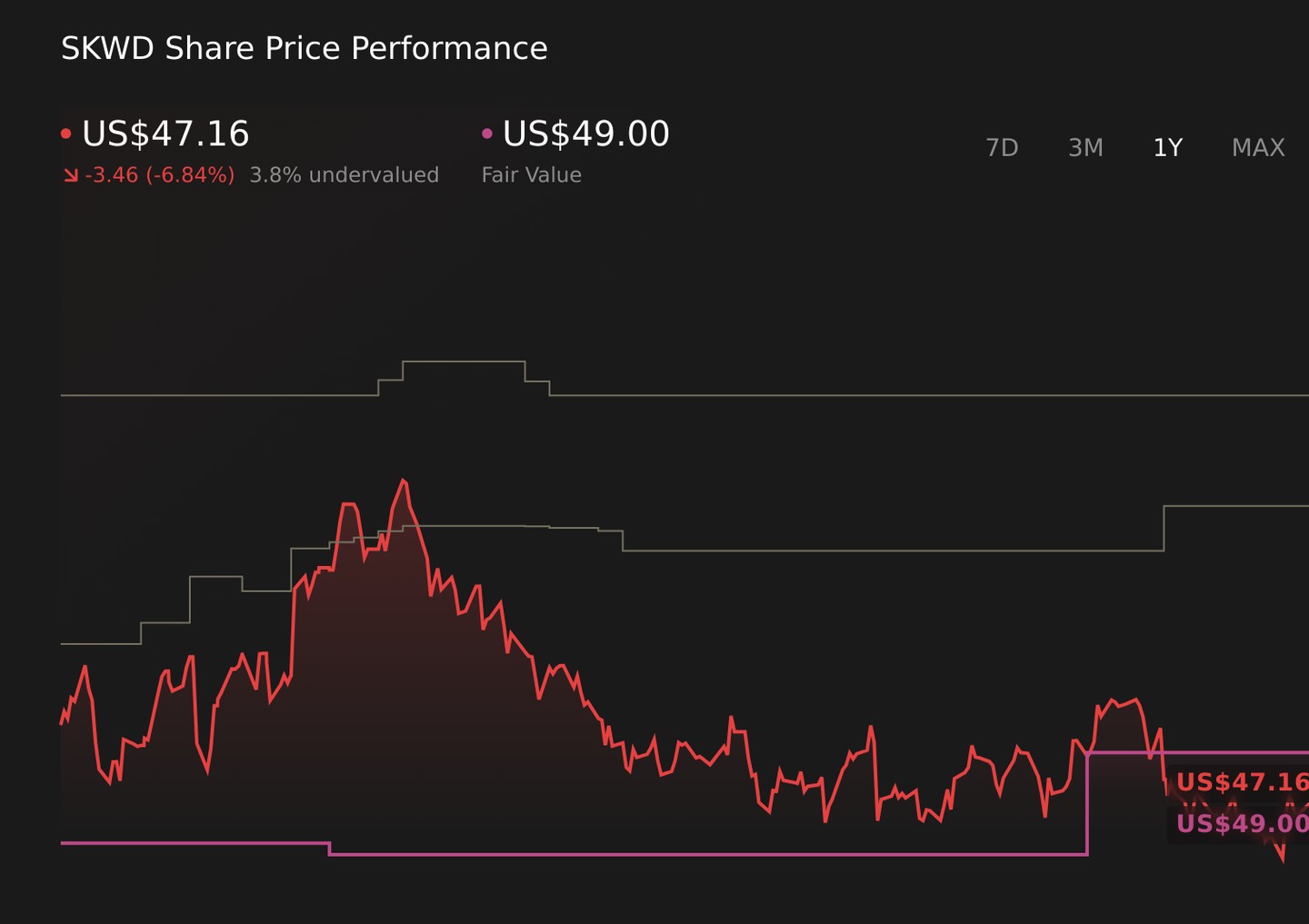Viewport: 1309px width, 924px height.
Task: Select the 7D time range
Action: (1002, 147)
